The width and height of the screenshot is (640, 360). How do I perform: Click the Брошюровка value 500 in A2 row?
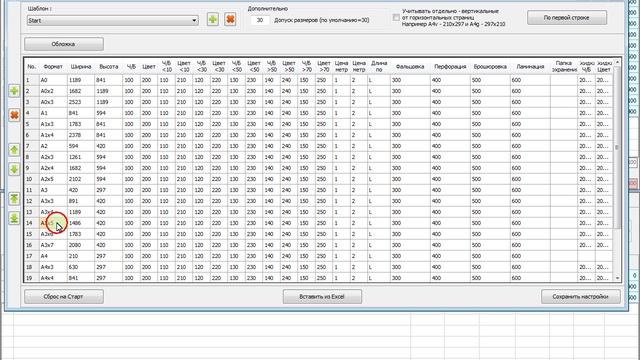(x=490, y=146)
